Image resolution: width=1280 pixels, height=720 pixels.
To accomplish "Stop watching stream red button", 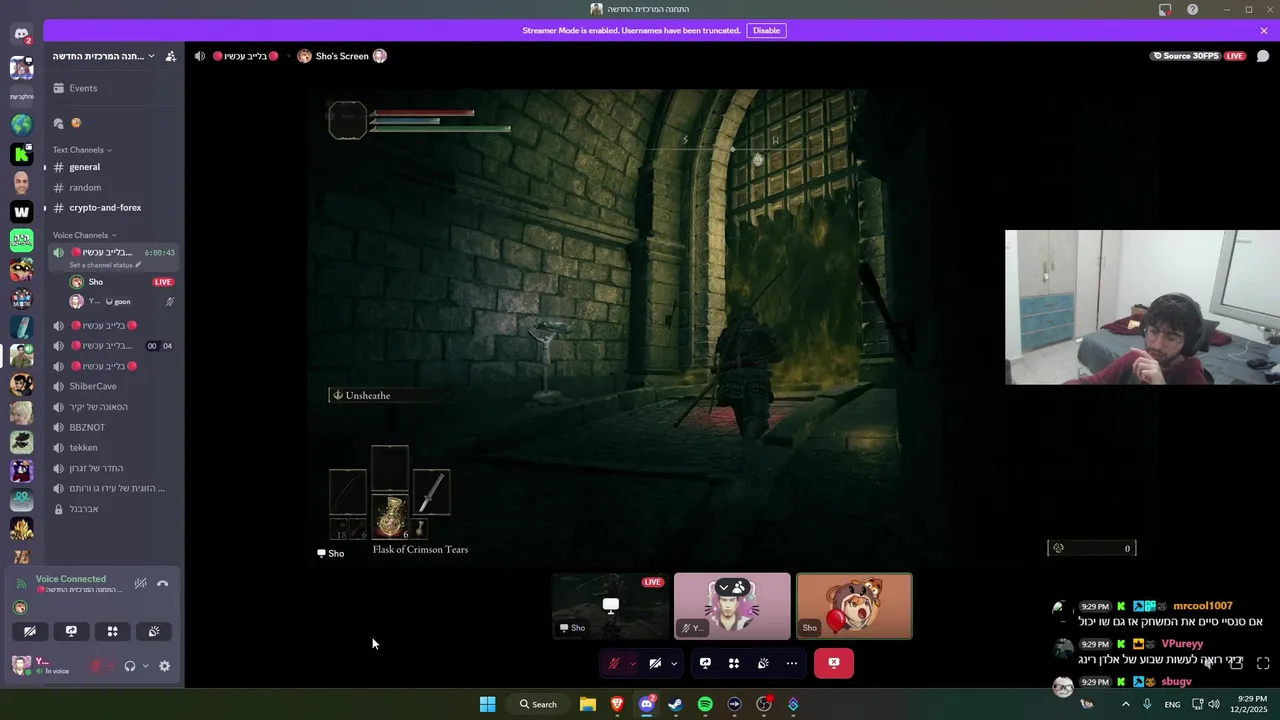I will coord(834,663).
